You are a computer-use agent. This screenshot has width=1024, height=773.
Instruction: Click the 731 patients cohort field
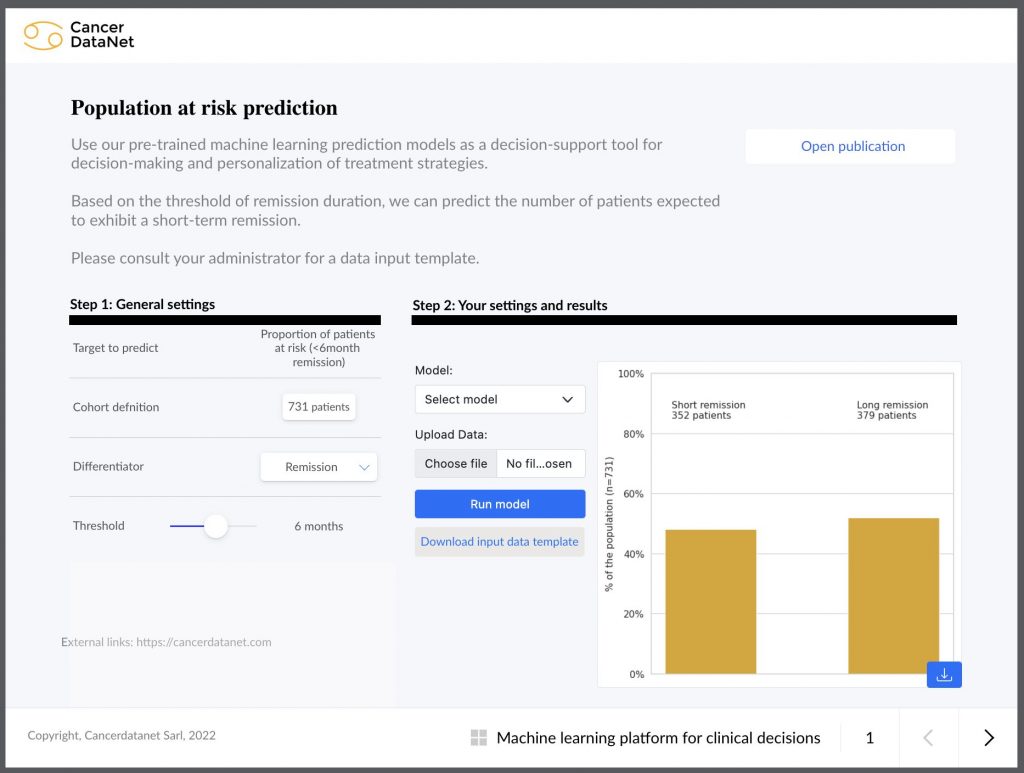[318, 406]
